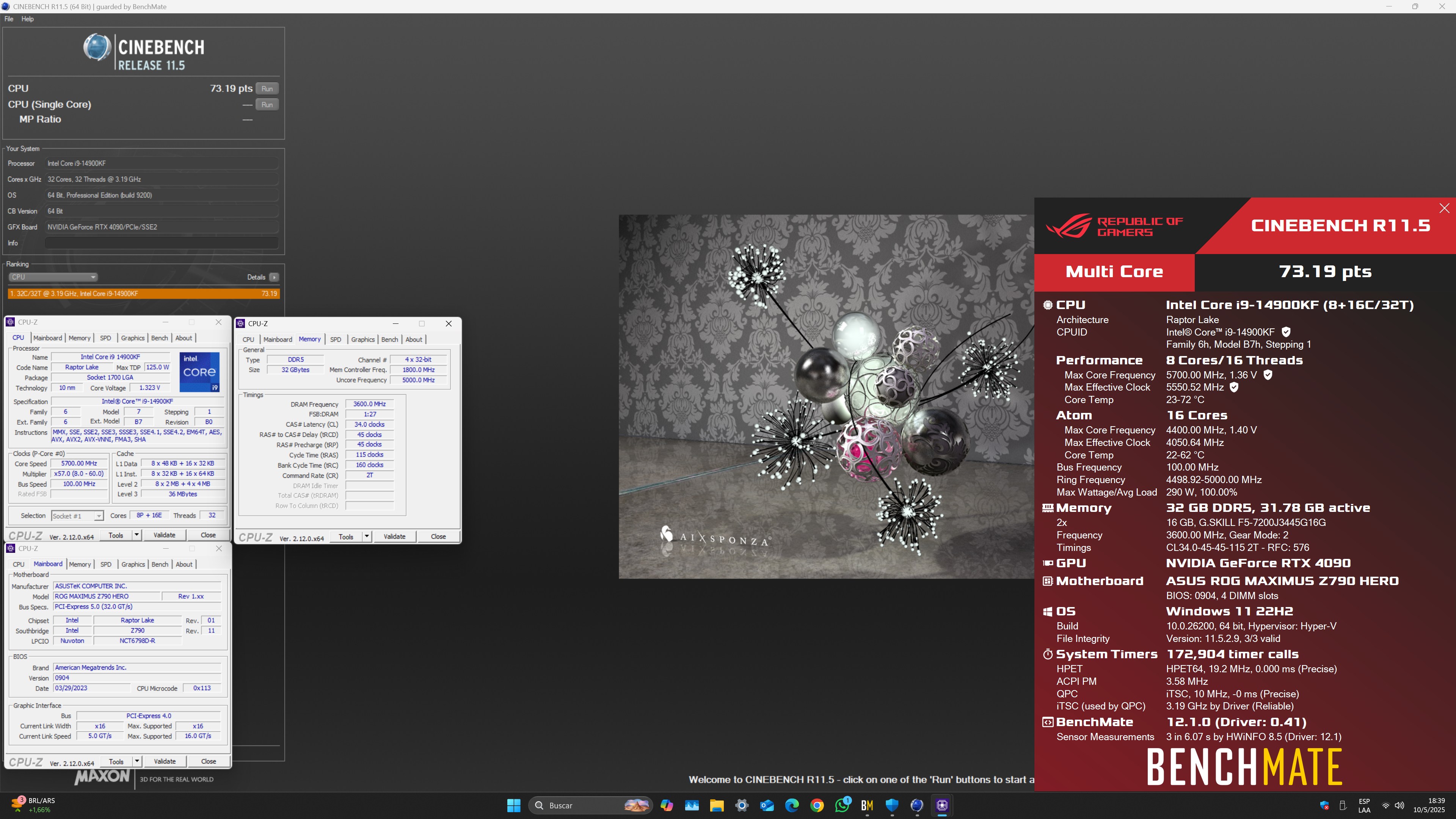The height and width of the screenshot is (819, 1456).
Task: Open Copilot from the taskbar
Action: tap(667, 805)
